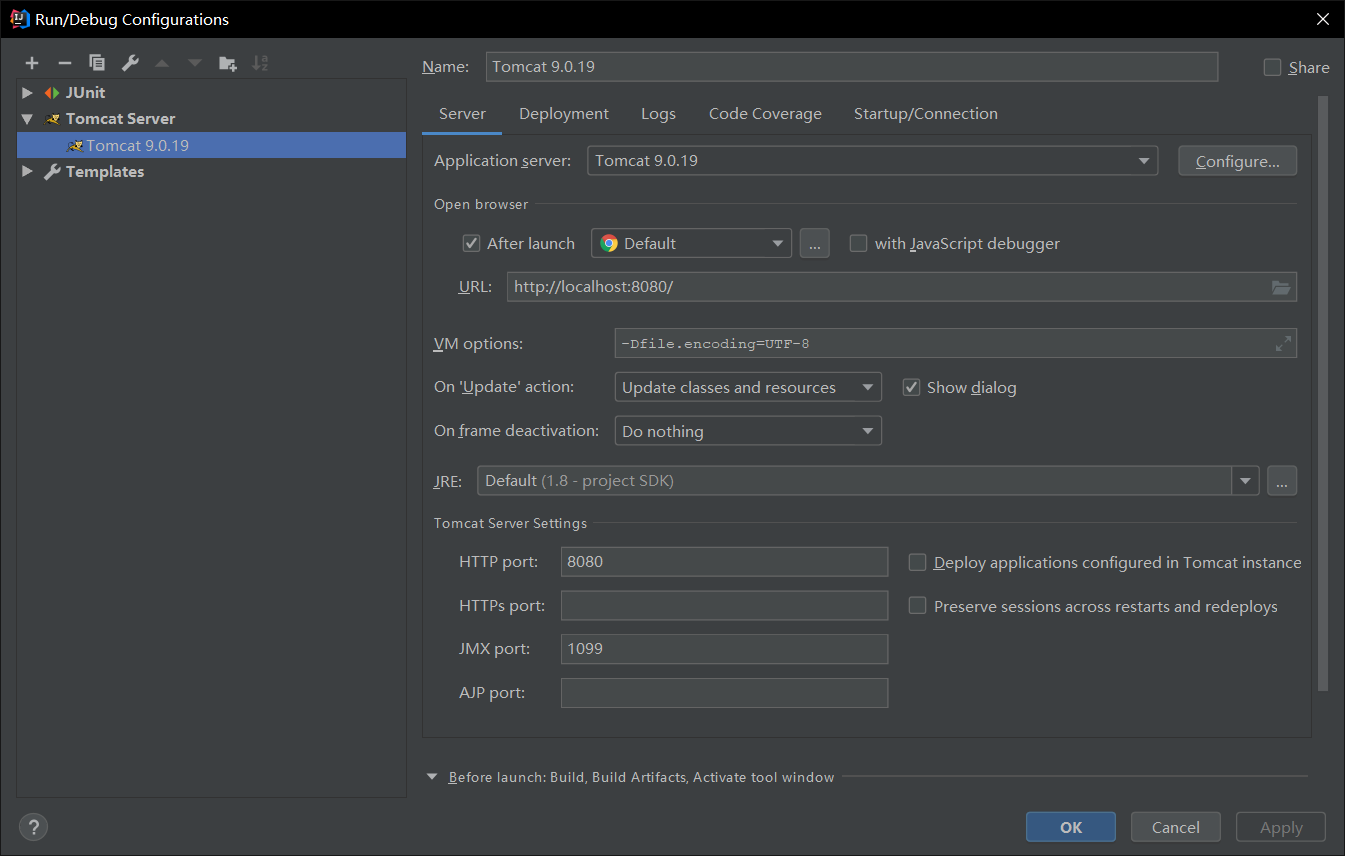The image size is (1345, 856).
Task: Click the Cancel button
Action: pyautogui.click(x=1176, y=827)
